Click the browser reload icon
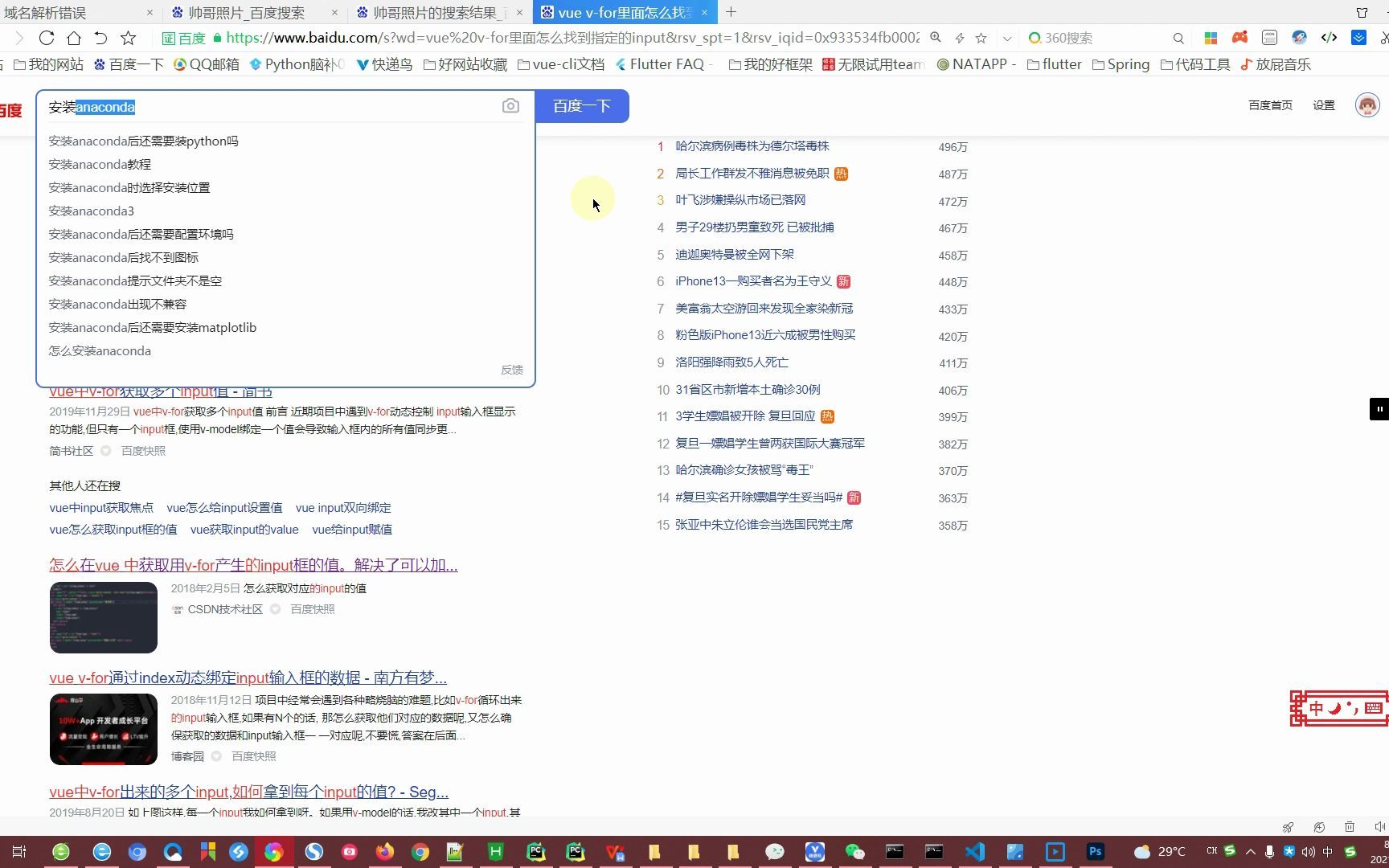The height and width of the screenshot is (868, 1389). [47, 38]
